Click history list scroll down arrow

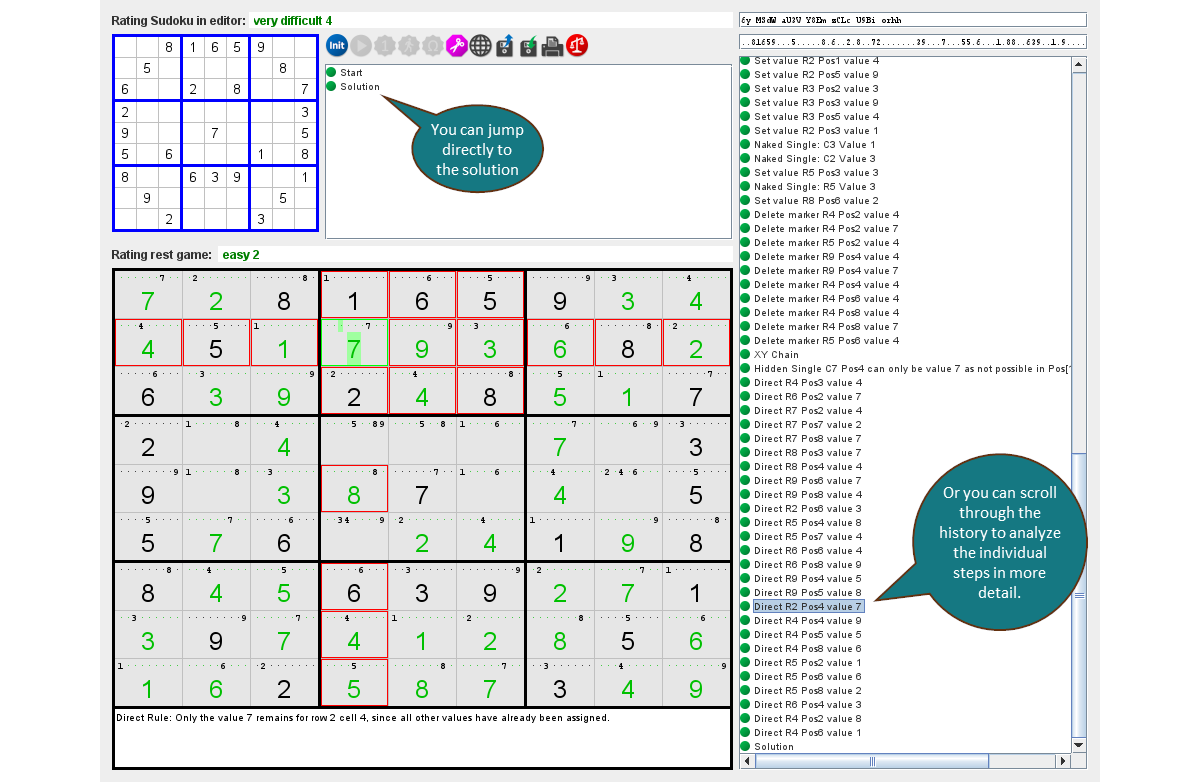click(1079, 745)
